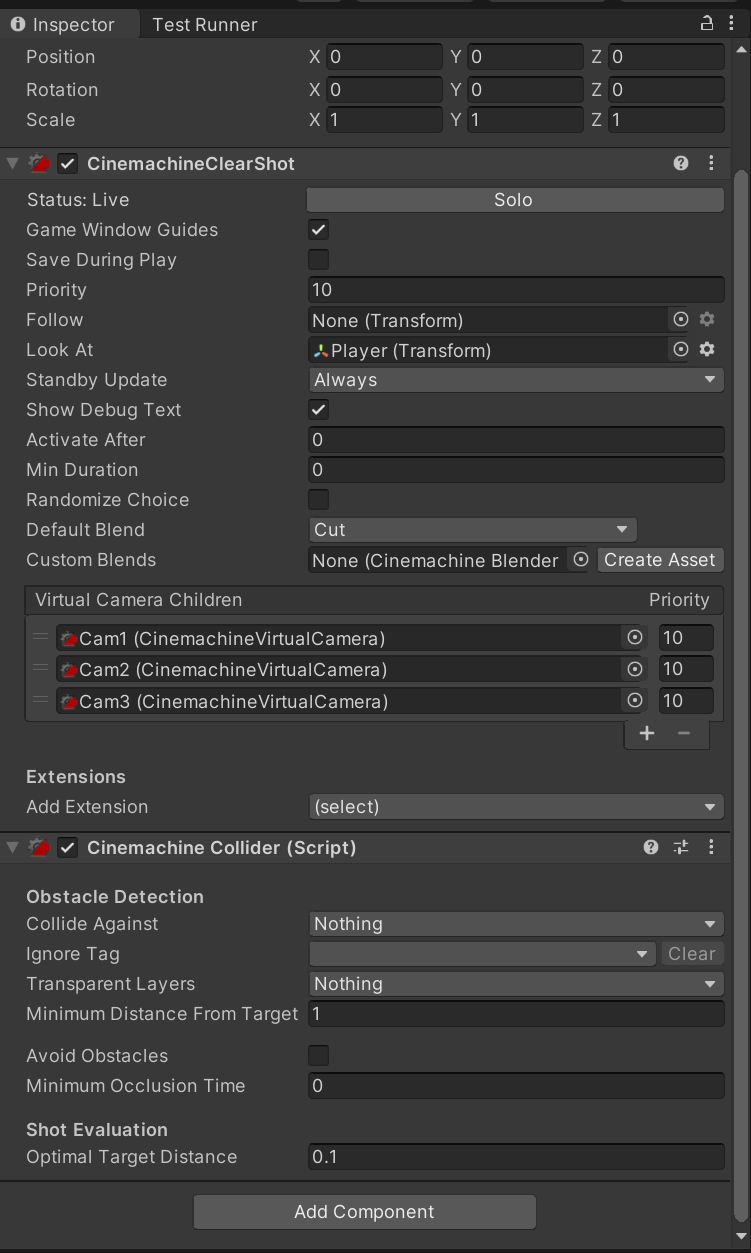Switch to Test Runner tab
This screenshot has height=1253, width=751.
204,24
